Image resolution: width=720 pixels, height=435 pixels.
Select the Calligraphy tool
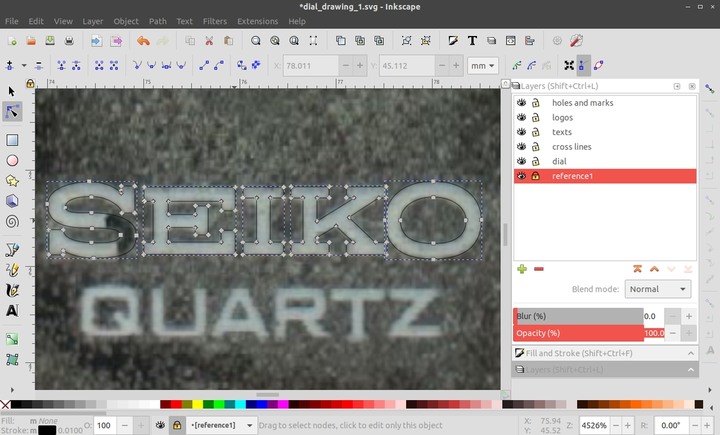tap(12, 290)
